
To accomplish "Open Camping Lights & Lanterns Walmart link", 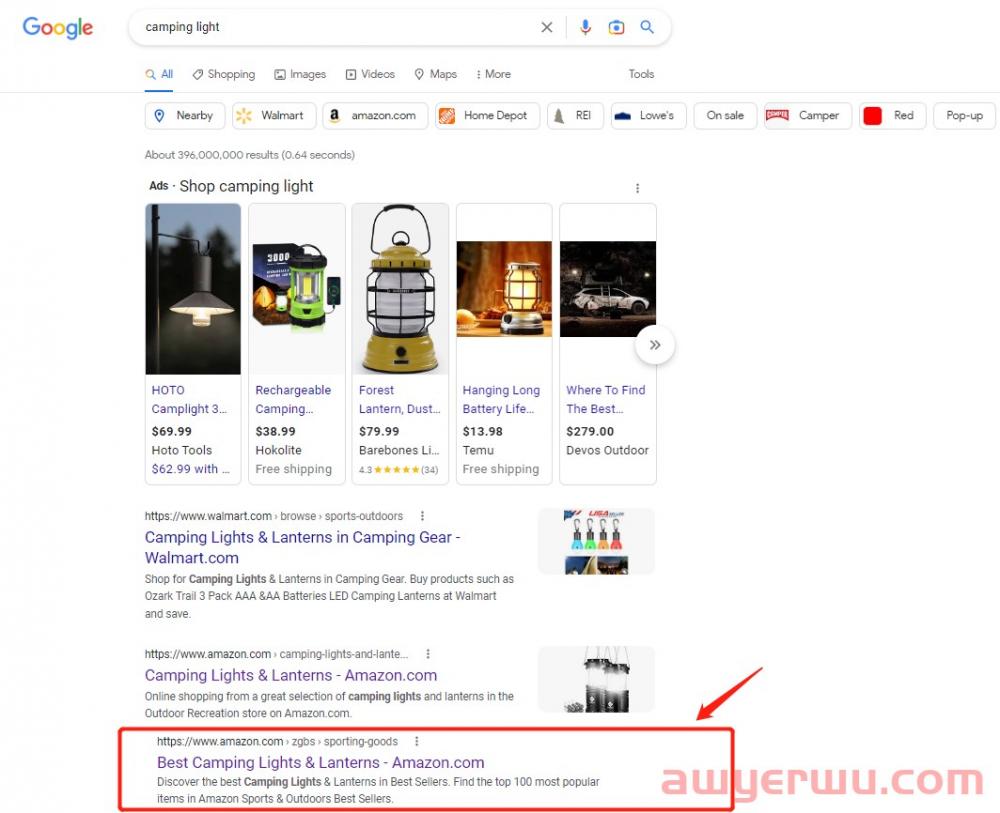I will click(x=302, y=547).
